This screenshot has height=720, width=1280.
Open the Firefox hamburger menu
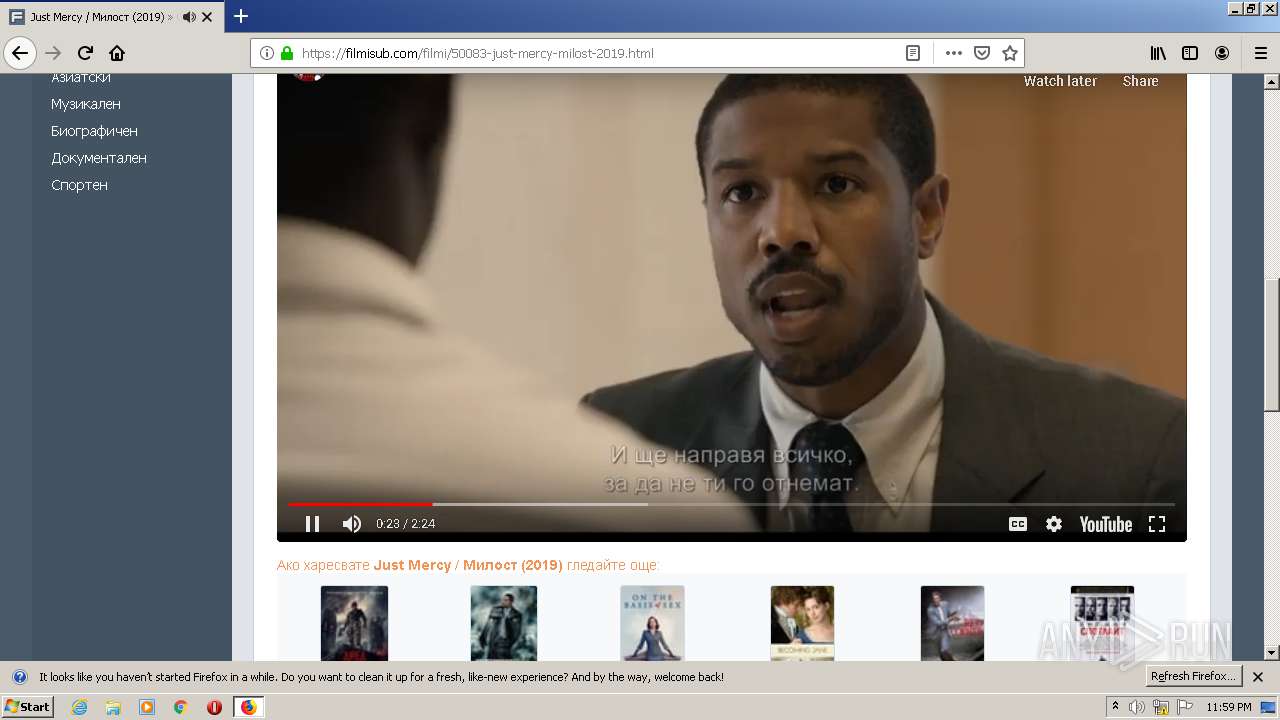(1260, 53)
